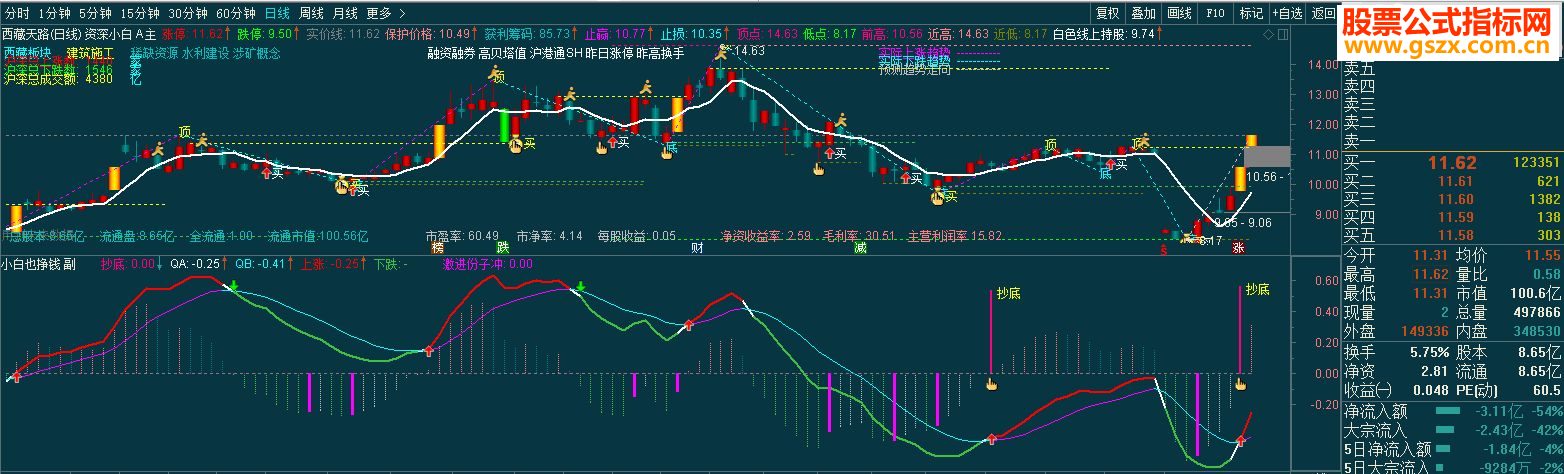The width and height of the screenshot is (1564, 474).
Task: Click the 跌 marker on the timeline
Action: 503,247
